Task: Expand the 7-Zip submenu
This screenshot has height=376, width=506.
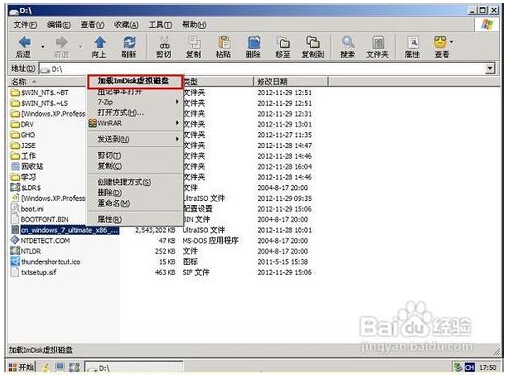Action: (135, 102)
